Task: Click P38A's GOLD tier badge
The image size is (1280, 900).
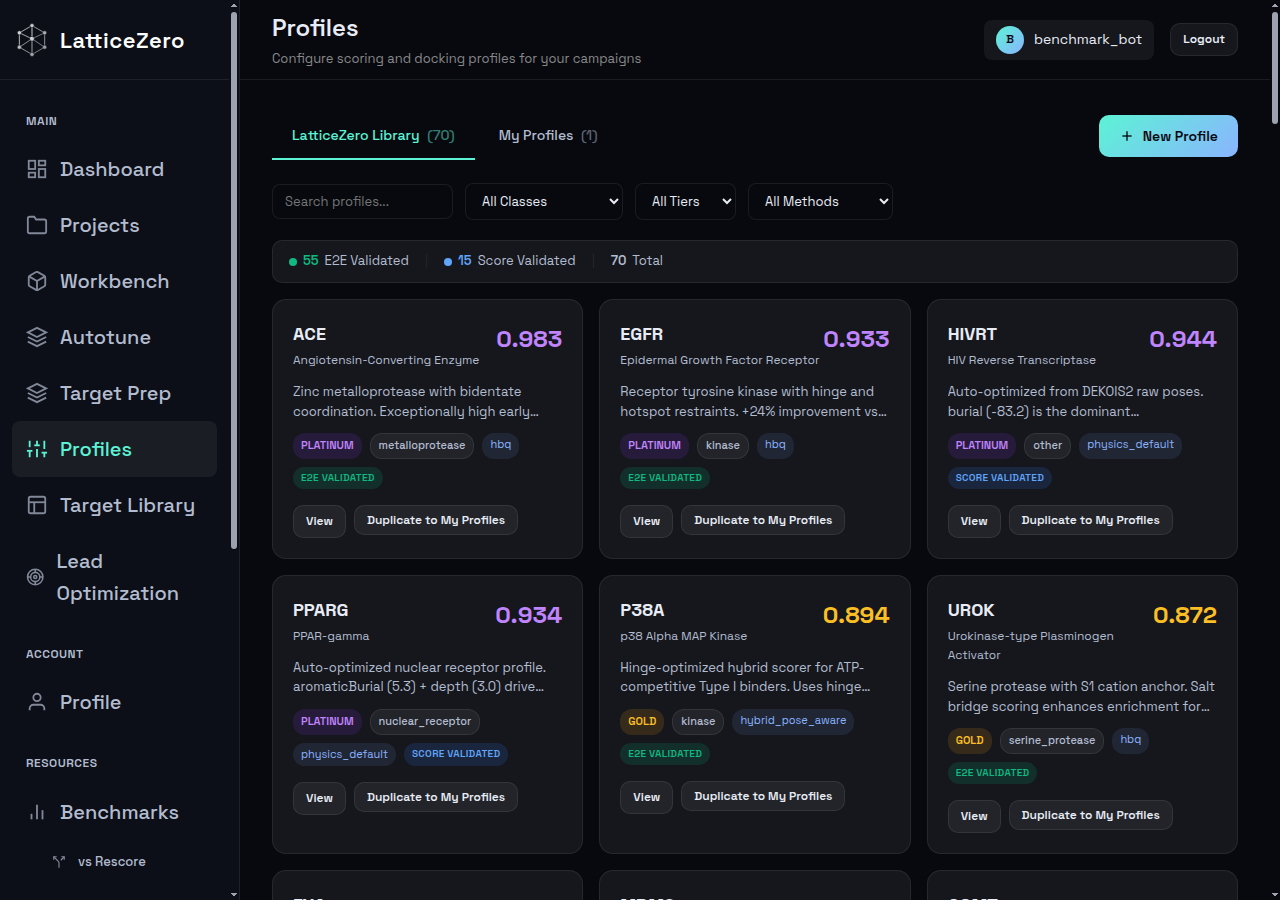Action: [642, 721]
